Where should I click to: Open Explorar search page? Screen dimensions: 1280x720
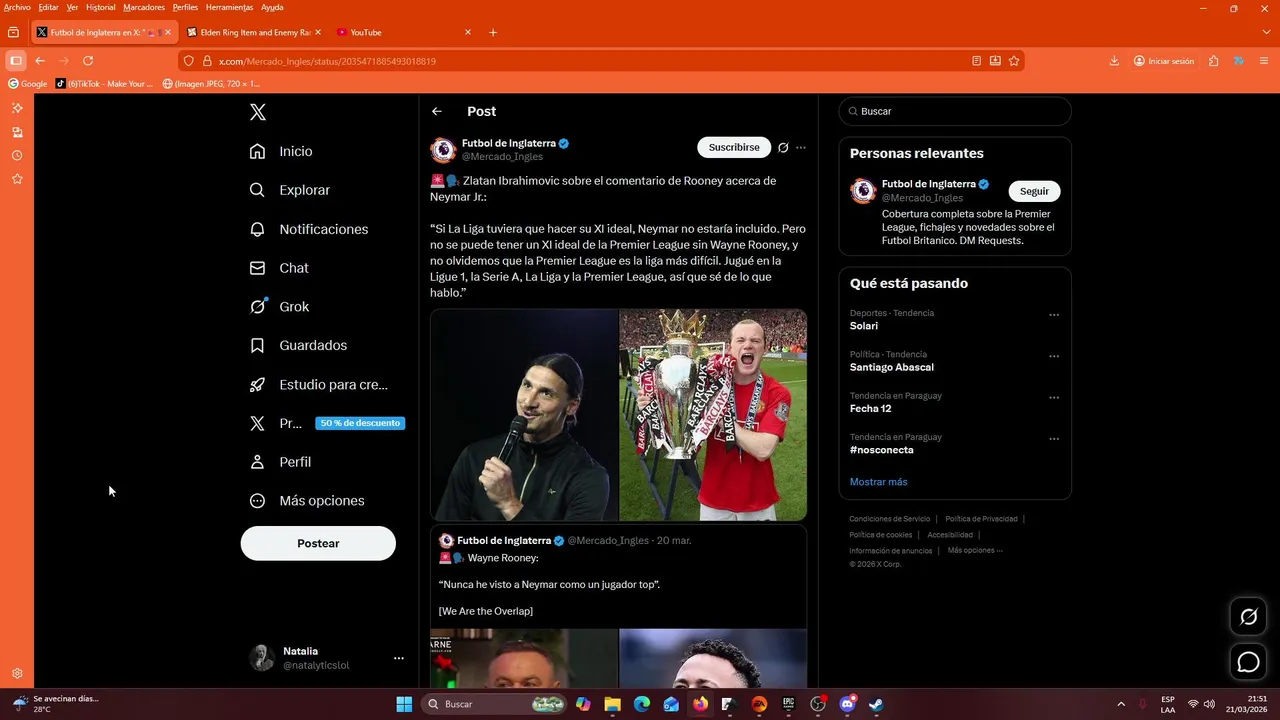click(x=290, y=190)
